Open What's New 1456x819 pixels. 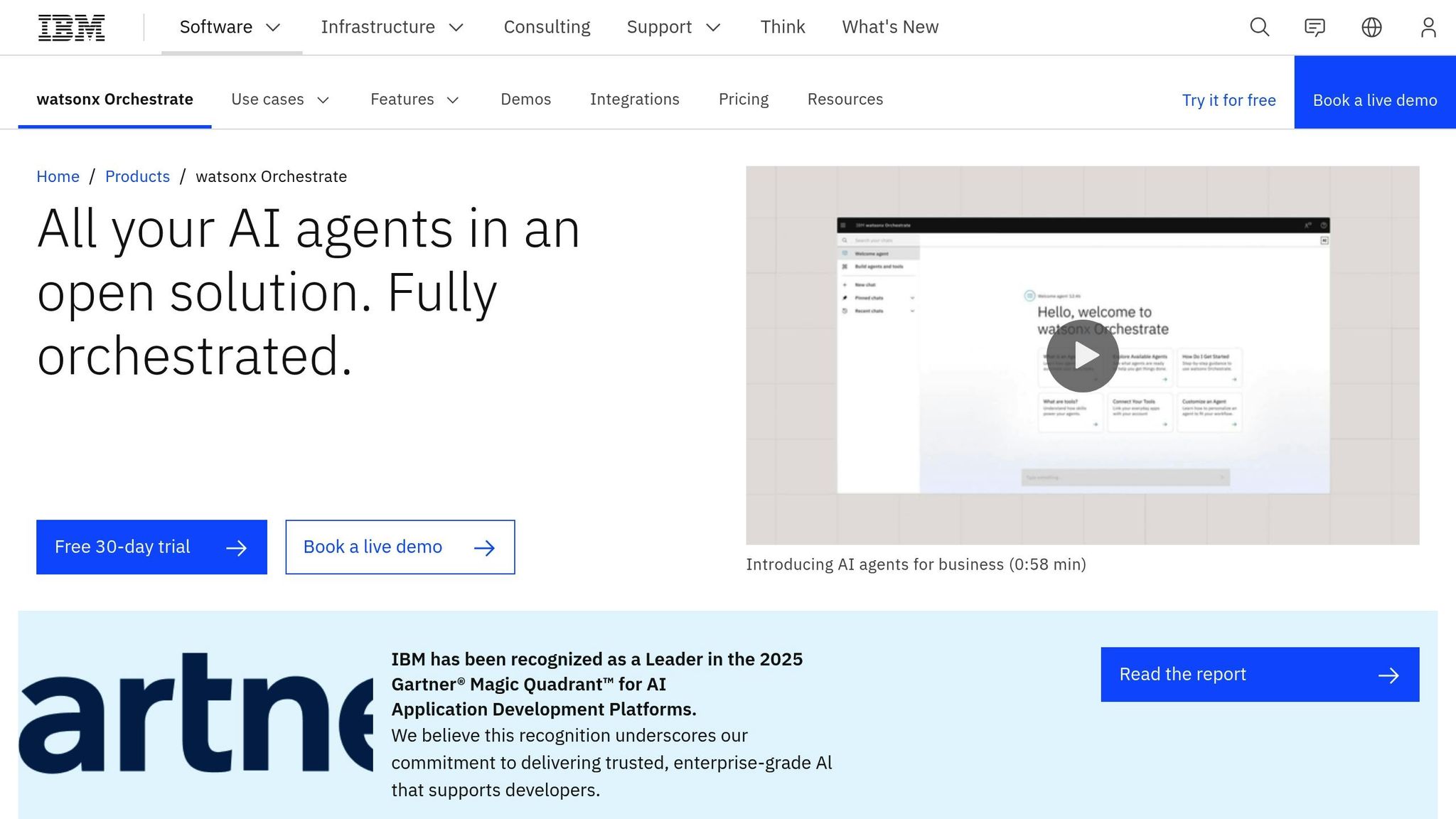tap(889, 27)
